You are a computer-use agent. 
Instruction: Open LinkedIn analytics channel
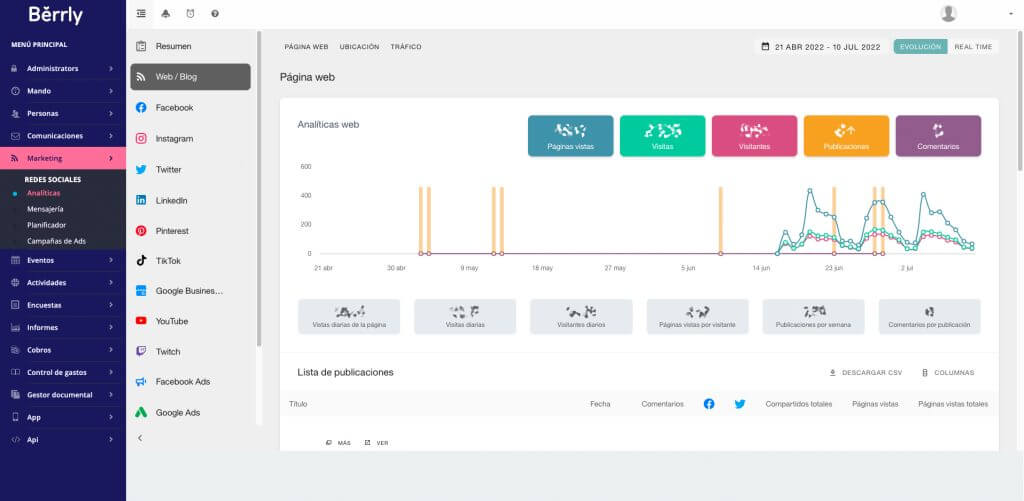pyautogui.click(x=190, y=200)
